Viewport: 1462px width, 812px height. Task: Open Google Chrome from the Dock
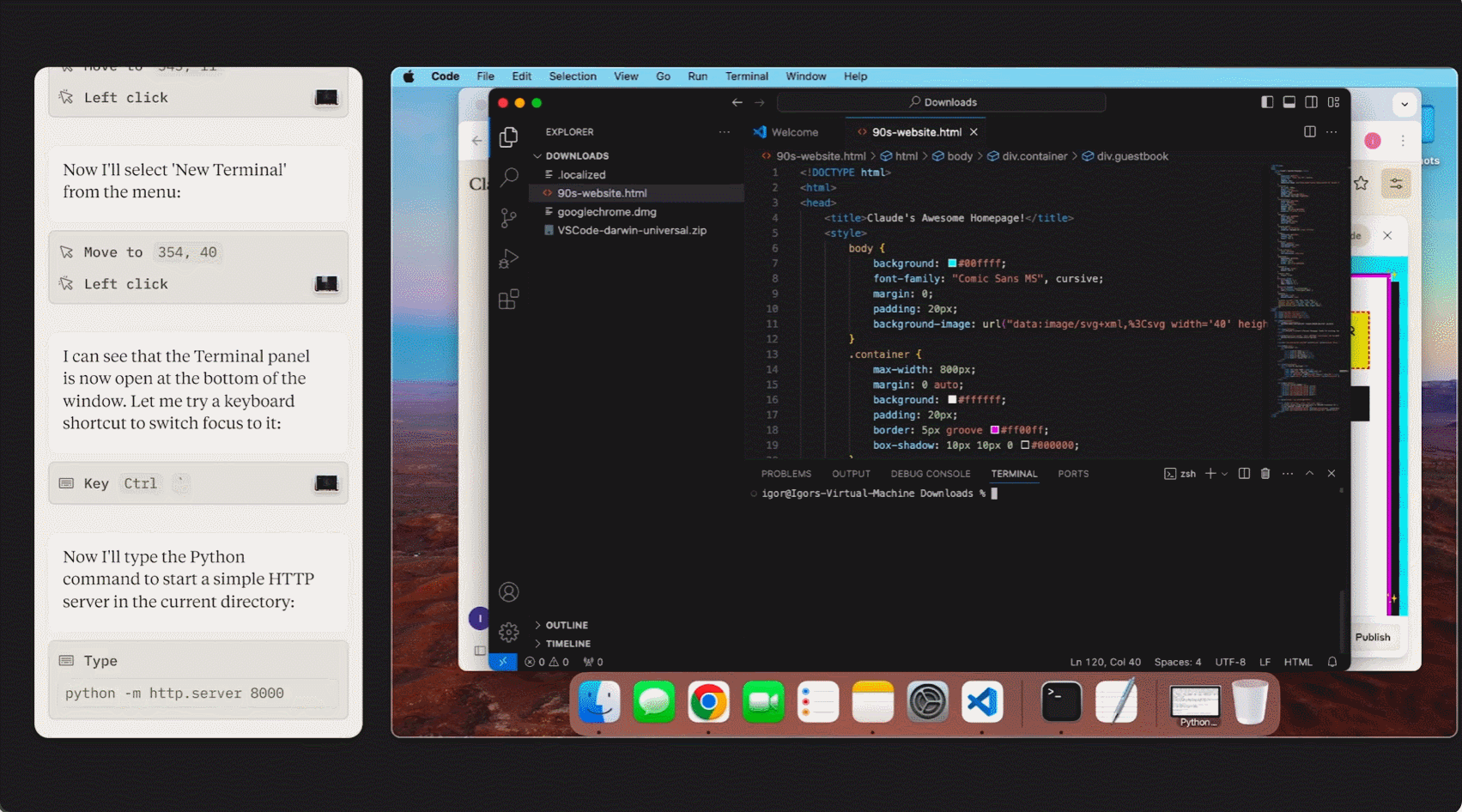pos(708,702)
